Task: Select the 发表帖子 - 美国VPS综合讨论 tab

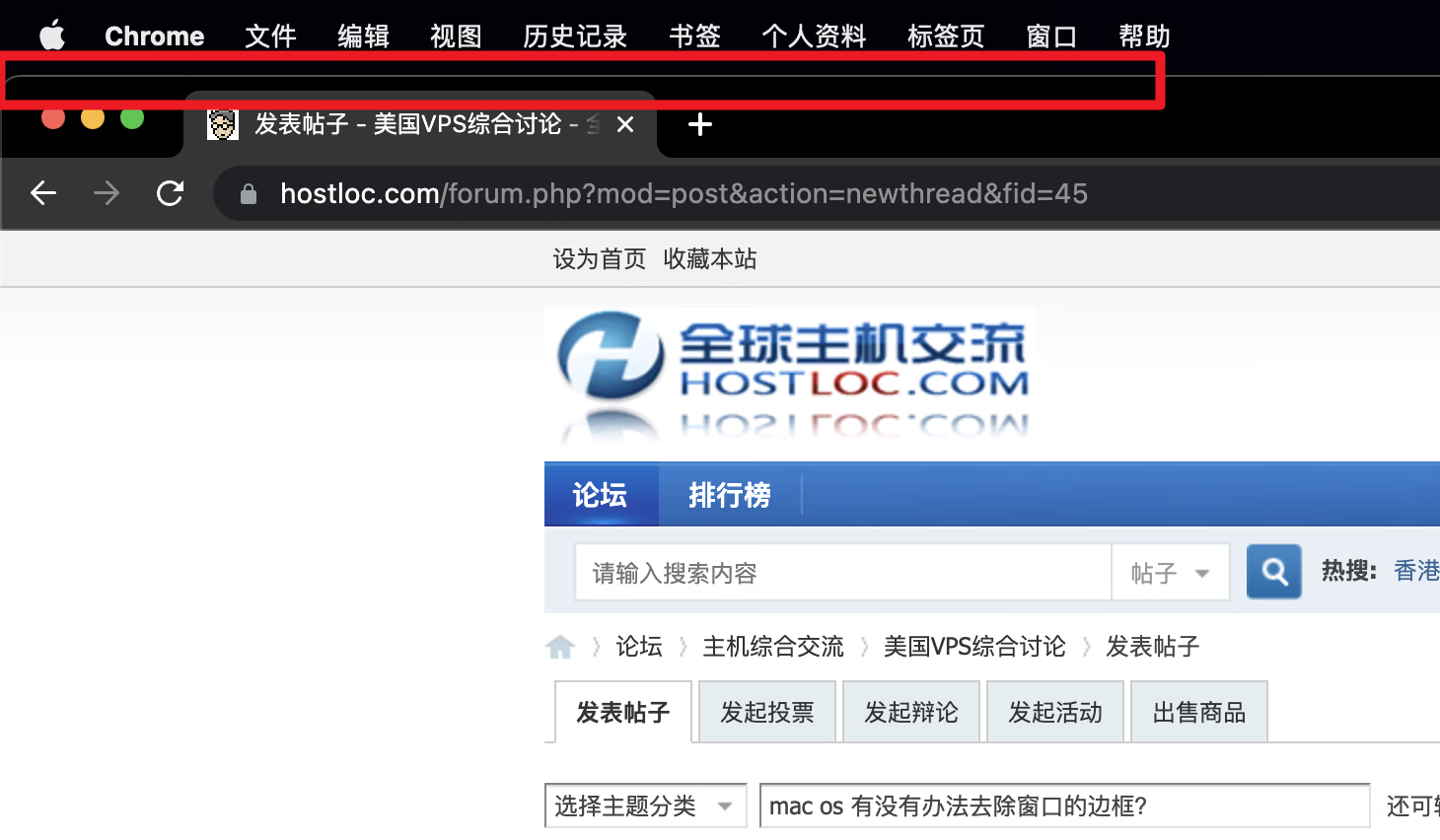Action: (x=420, y=124)
